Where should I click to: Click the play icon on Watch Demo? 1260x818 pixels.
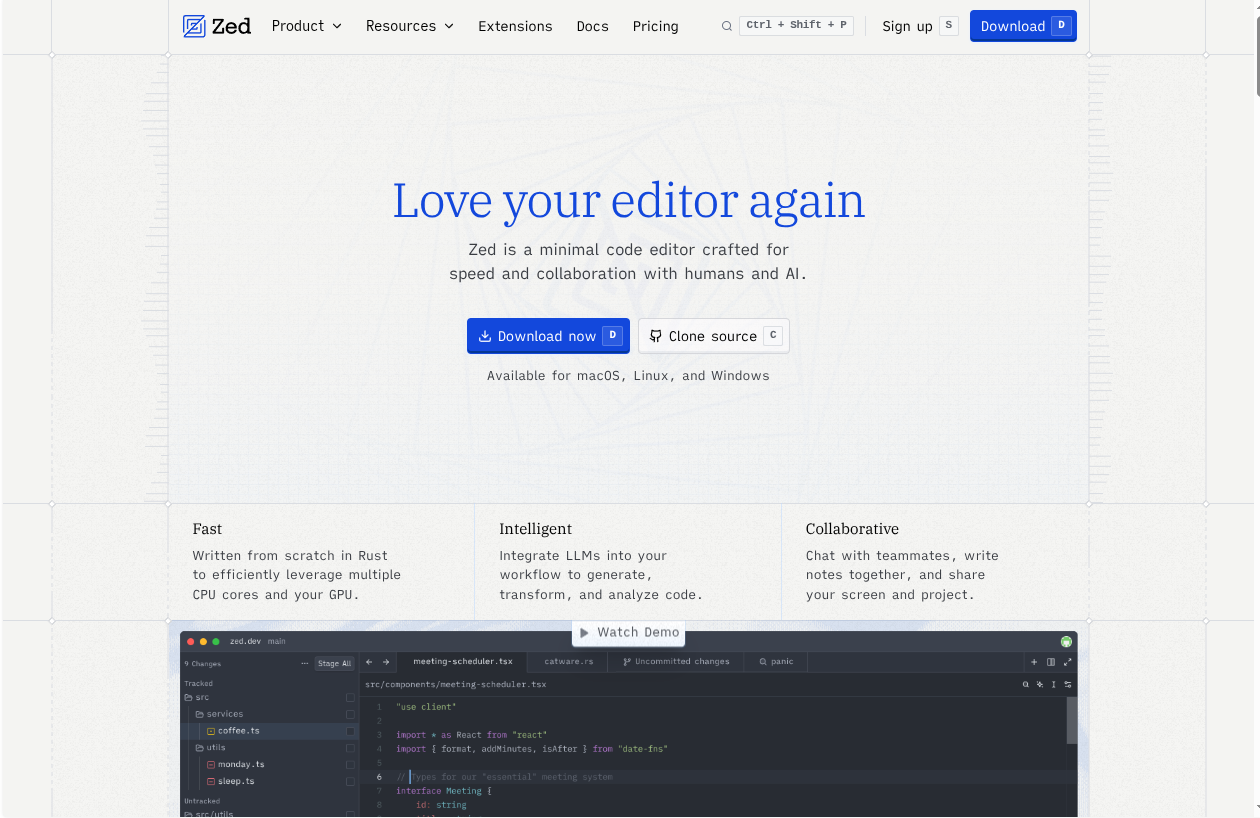pyautogui.click(x=585, y=632)
